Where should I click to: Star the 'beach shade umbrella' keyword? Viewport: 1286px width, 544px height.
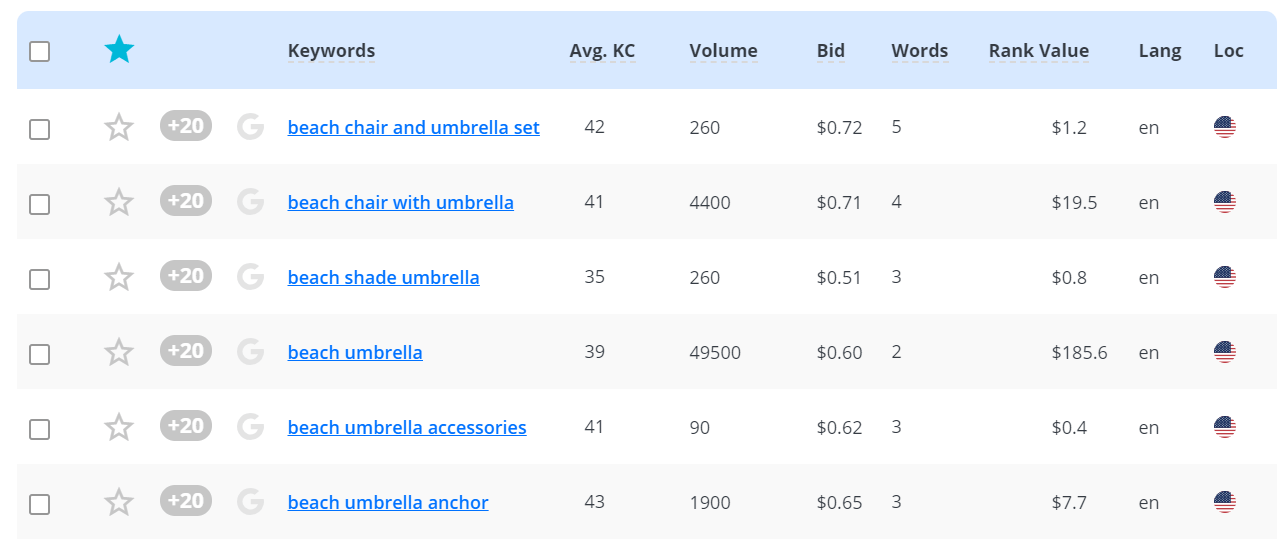coord(119,277)
